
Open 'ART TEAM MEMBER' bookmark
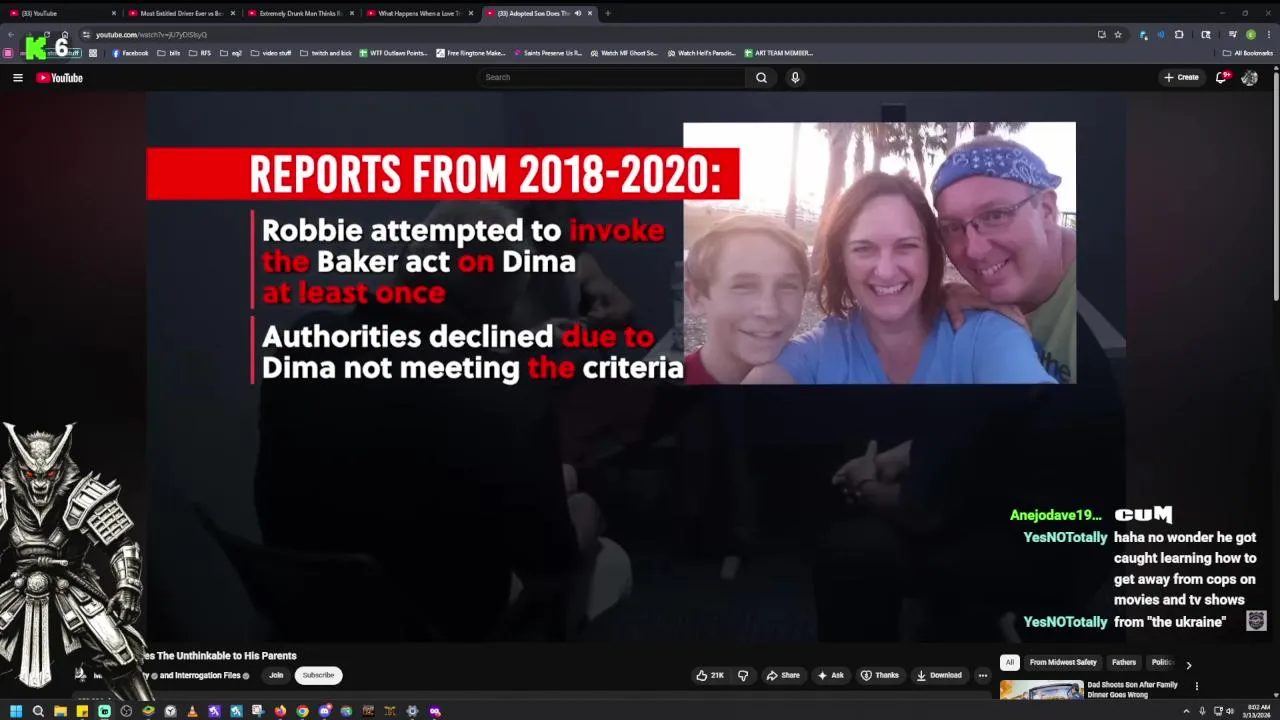point(777,53)
